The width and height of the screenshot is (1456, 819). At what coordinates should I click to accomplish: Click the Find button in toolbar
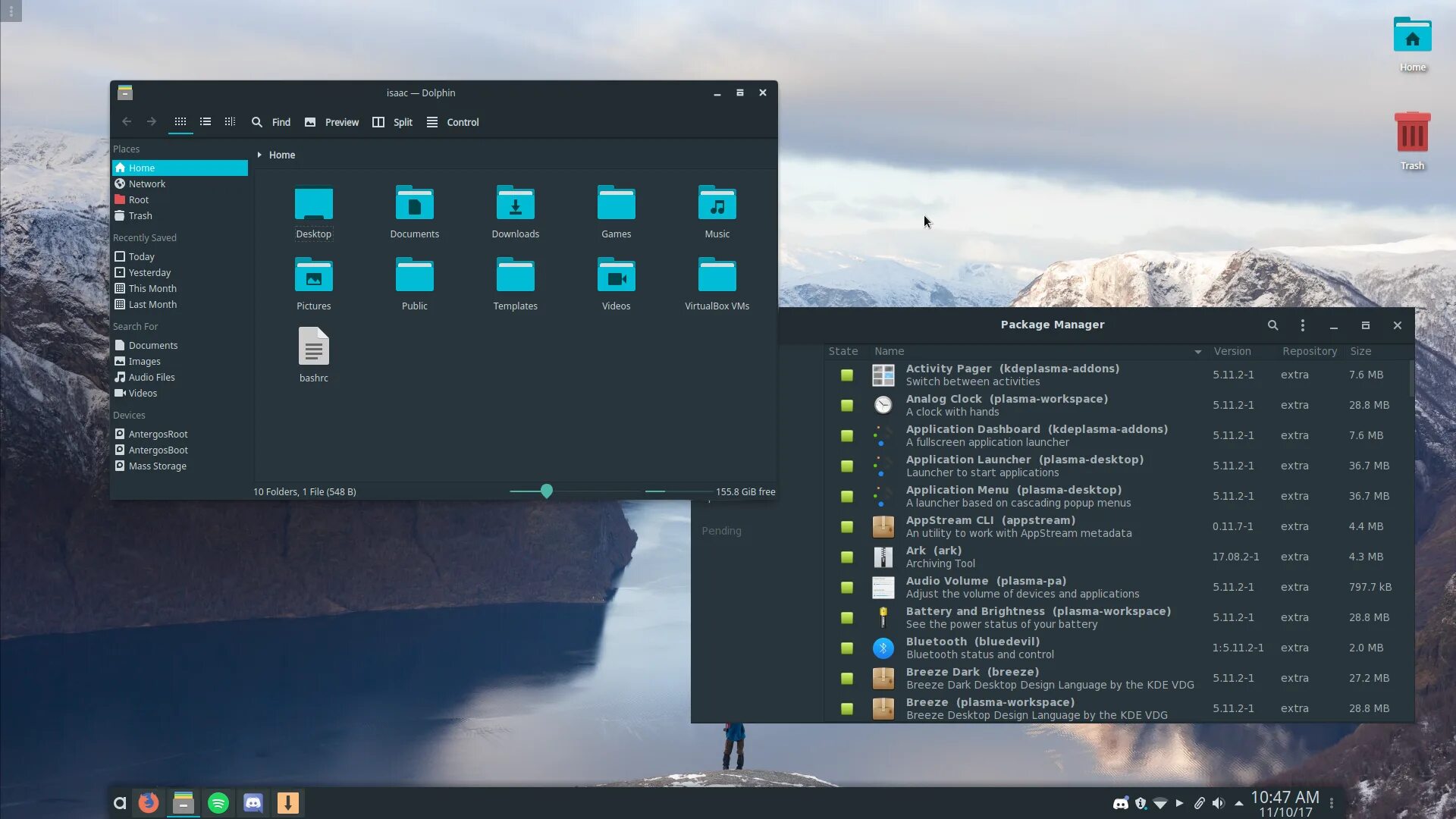coord(271,122)
